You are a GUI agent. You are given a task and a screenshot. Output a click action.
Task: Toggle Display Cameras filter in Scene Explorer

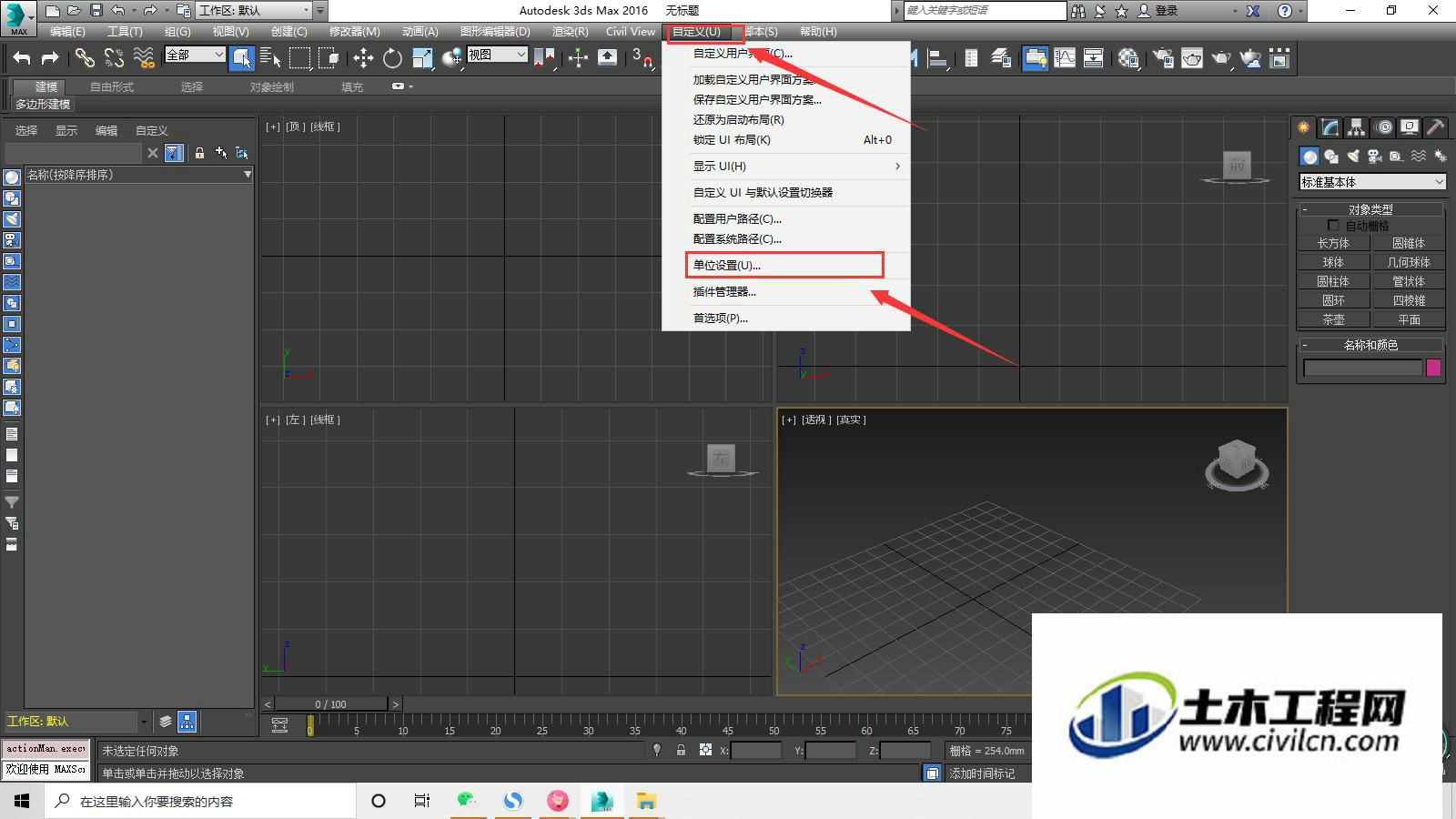click(12, 240)
